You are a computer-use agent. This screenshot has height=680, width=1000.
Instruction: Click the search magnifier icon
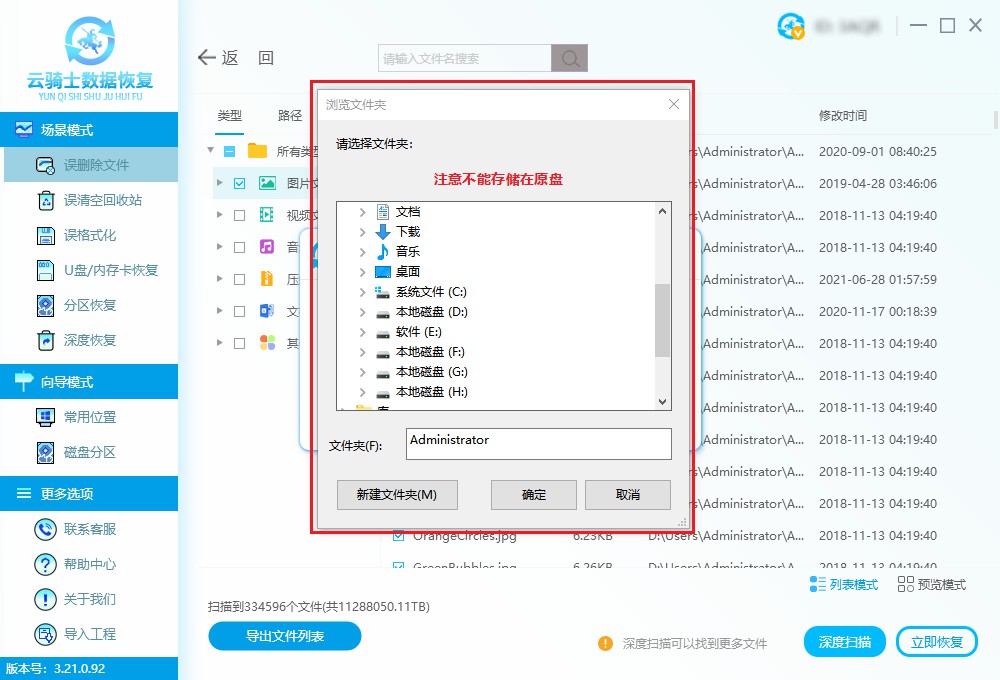click(x=570, y=59)
